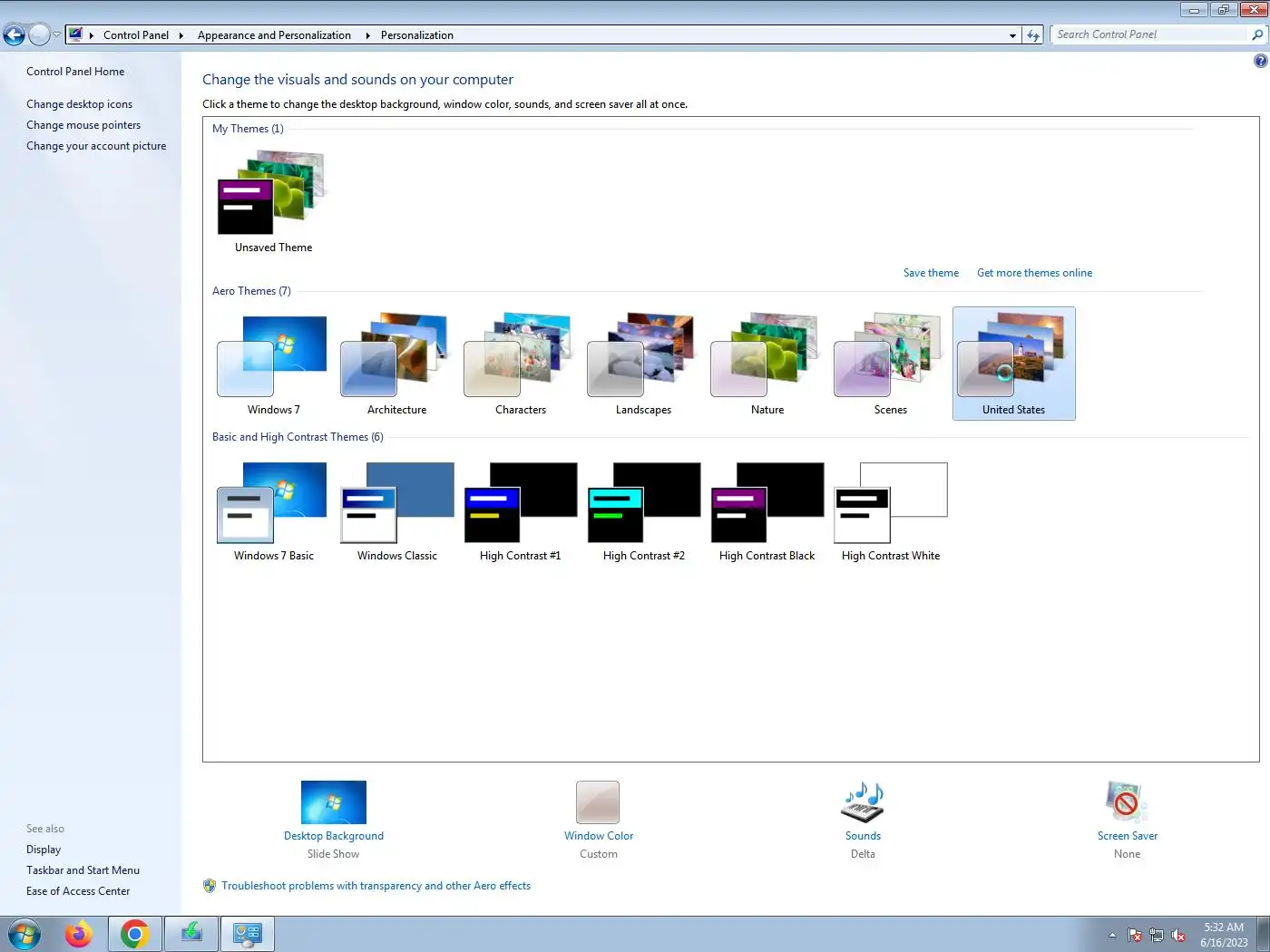Choose the Characters theme
The height and width of the screenshot is (952, 1270).
coord(520,364)
